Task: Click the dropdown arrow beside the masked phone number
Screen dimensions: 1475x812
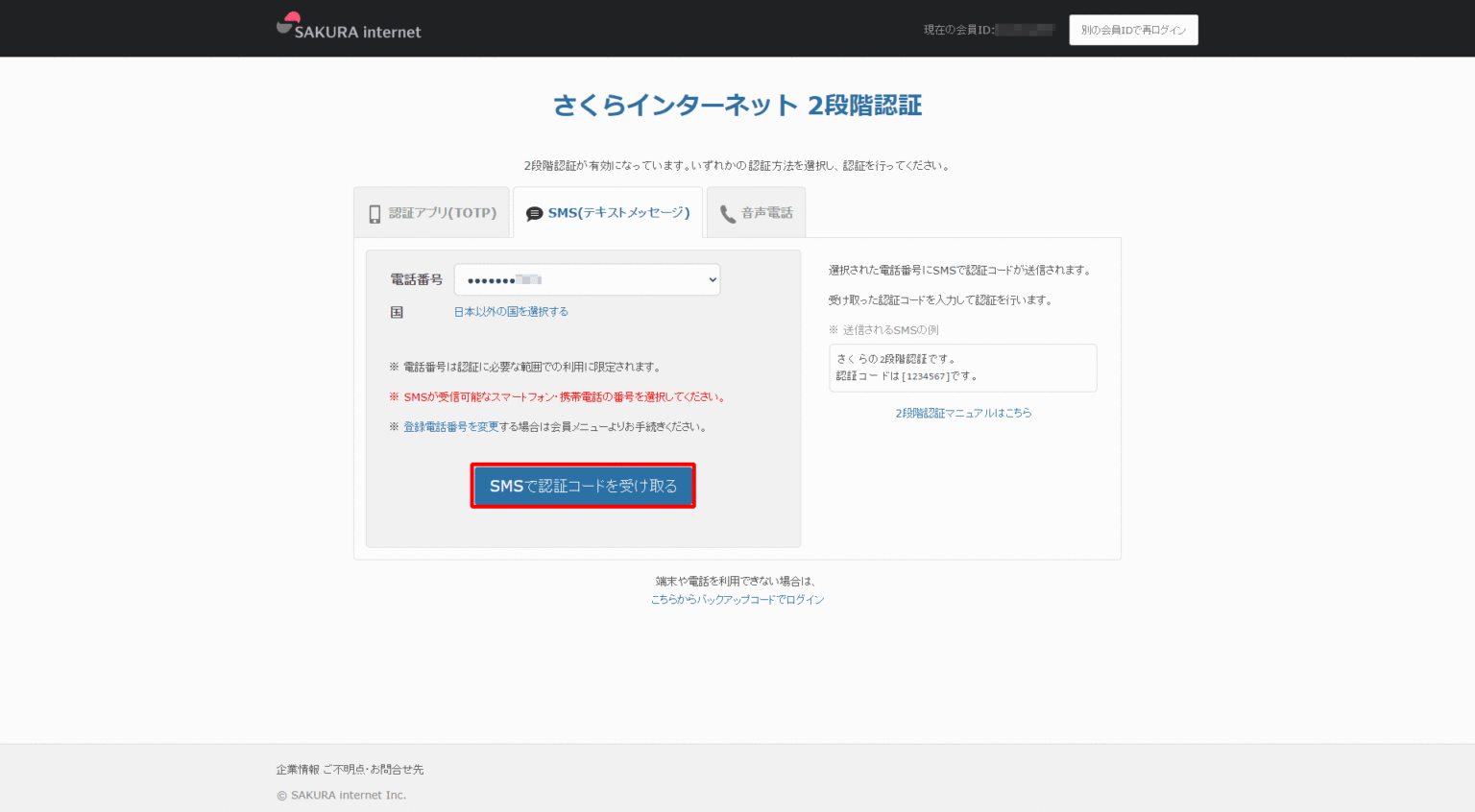Action: (709, 279)
